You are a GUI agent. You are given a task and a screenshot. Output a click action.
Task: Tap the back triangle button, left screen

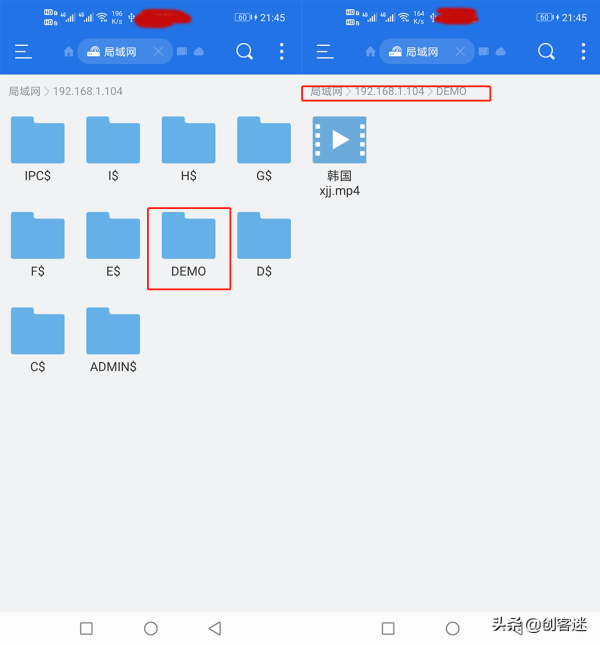tap(215, 628)
